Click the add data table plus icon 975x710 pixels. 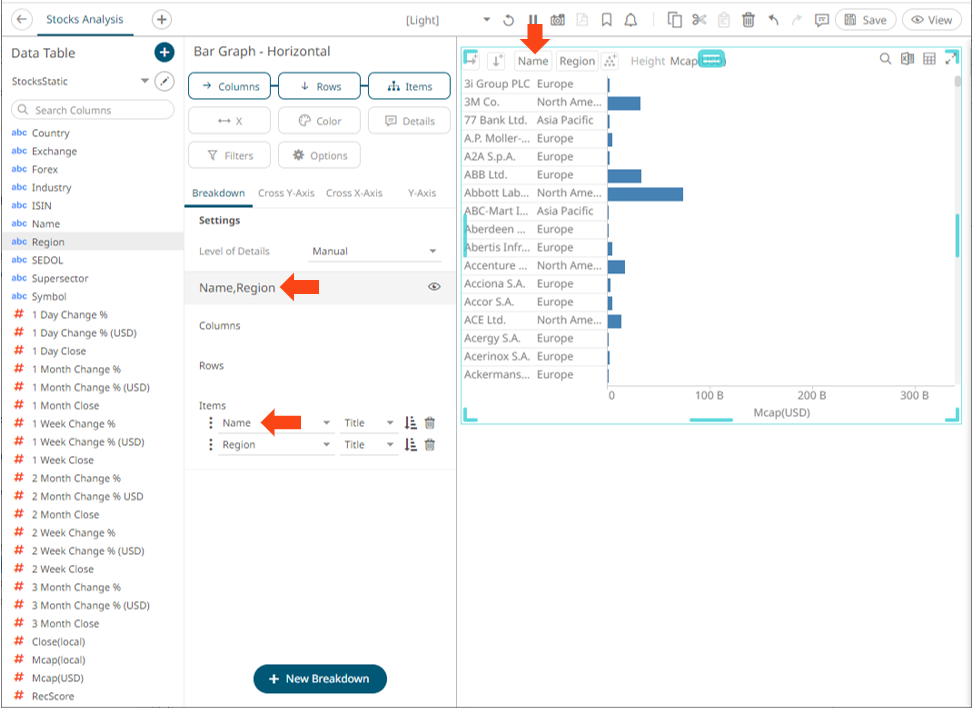[164, 53]
